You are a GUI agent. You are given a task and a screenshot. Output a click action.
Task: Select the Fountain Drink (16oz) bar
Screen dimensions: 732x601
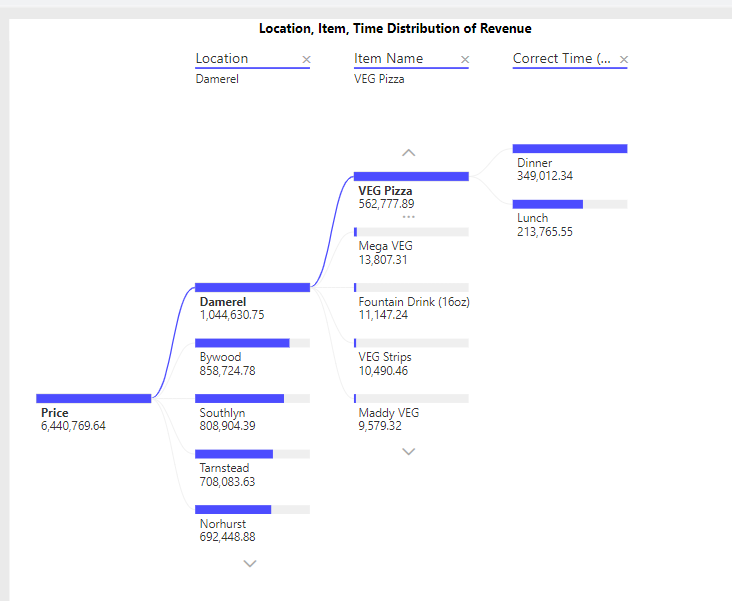tap(411, 287)
